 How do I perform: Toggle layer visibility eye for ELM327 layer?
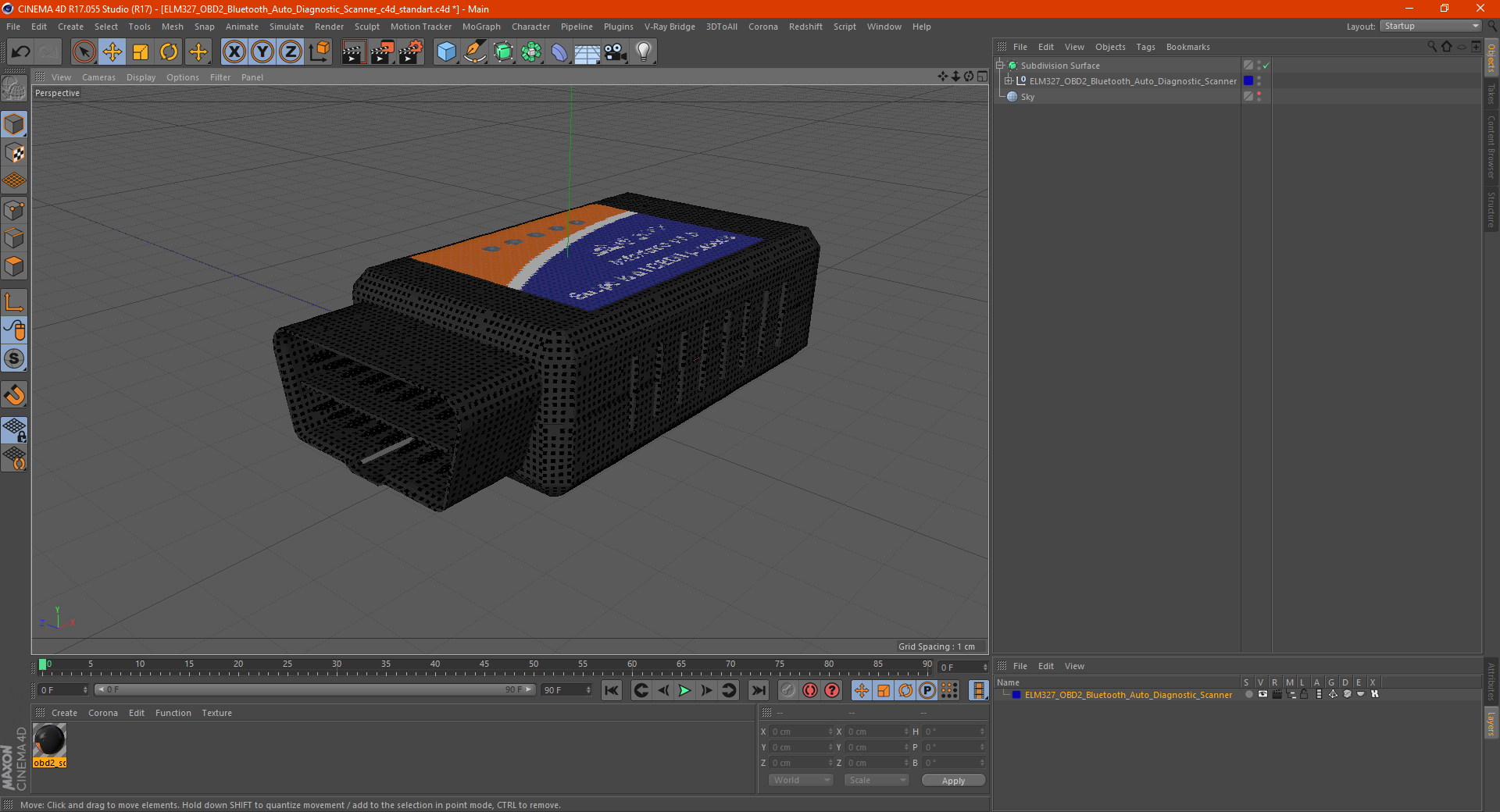1262,694
